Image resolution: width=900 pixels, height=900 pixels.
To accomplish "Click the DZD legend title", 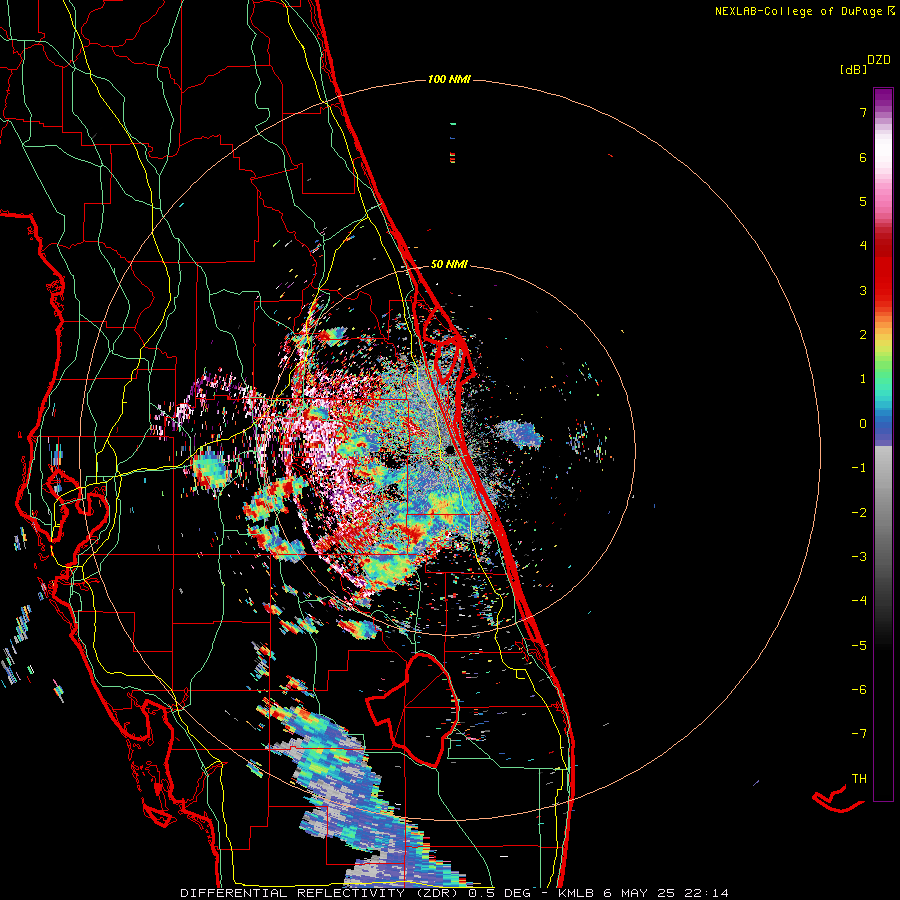I will click(879, 60).
